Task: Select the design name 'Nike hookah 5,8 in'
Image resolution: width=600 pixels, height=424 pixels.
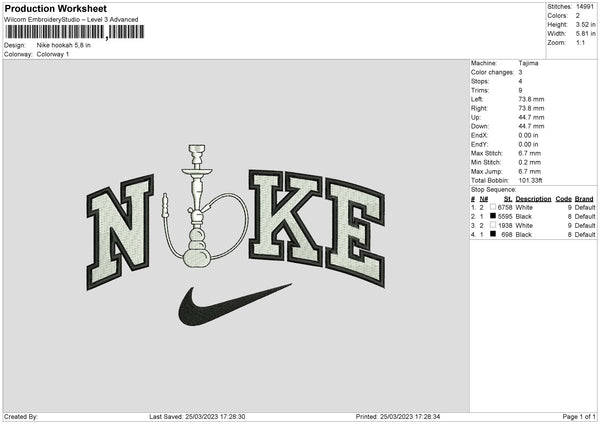Action: pyautogui.click(x=64, y=45)
